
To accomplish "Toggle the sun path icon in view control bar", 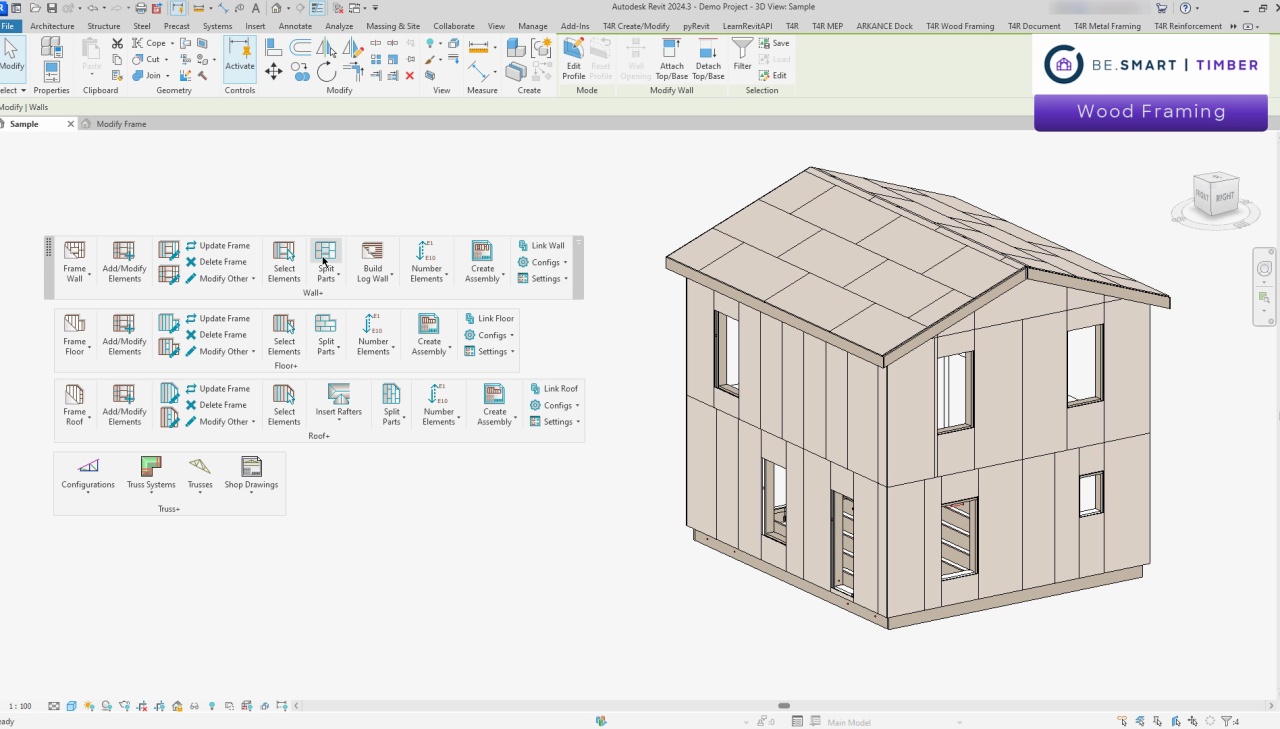I will [89, 707].
